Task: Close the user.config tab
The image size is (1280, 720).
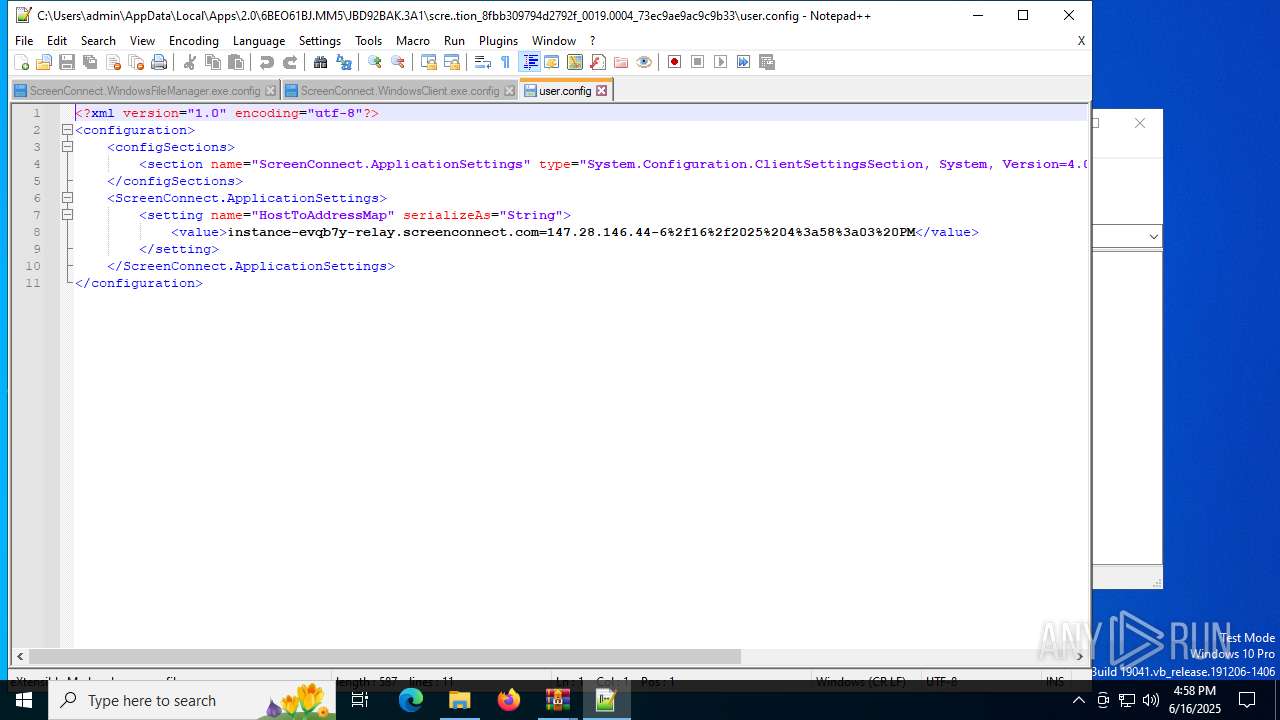Action: 602,90
